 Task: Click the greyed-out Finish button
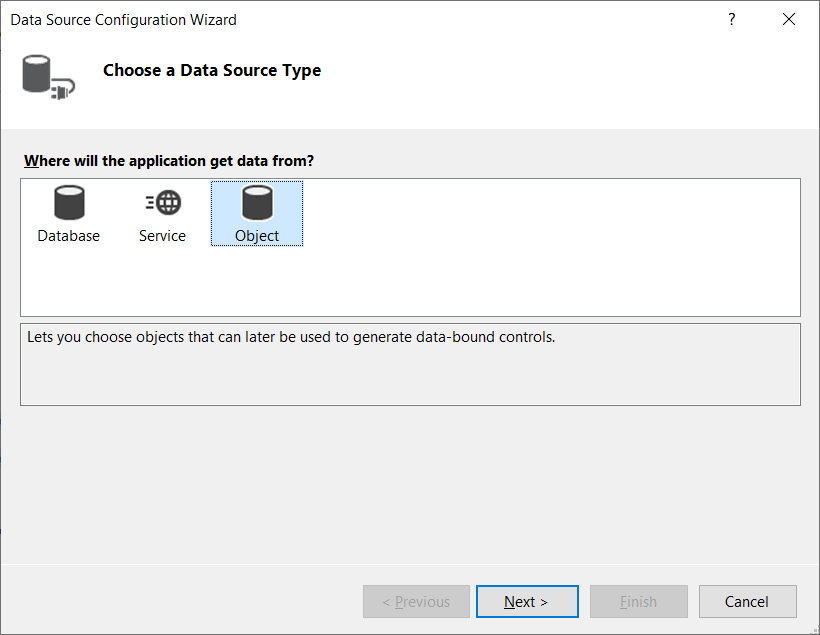[x=639, y=602]
